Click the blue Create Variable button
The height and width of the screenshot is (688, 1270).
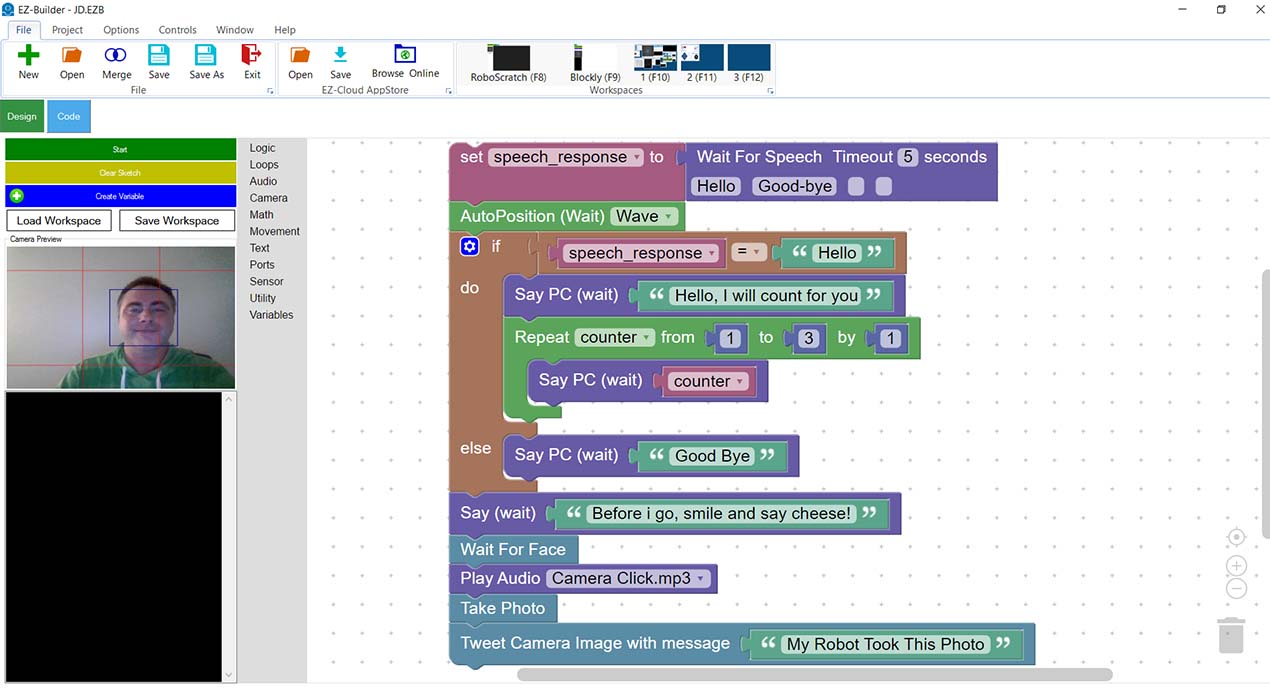pos(120,196)
